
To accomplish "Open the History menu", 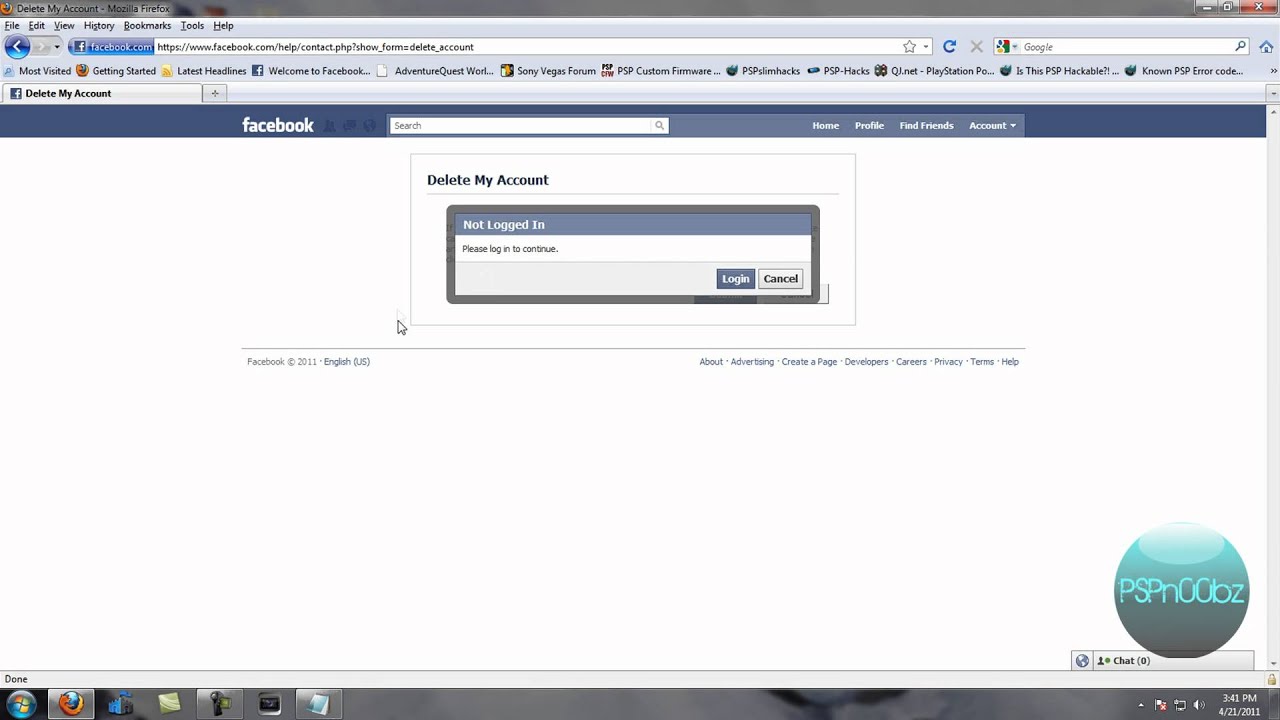I will 99,25.
